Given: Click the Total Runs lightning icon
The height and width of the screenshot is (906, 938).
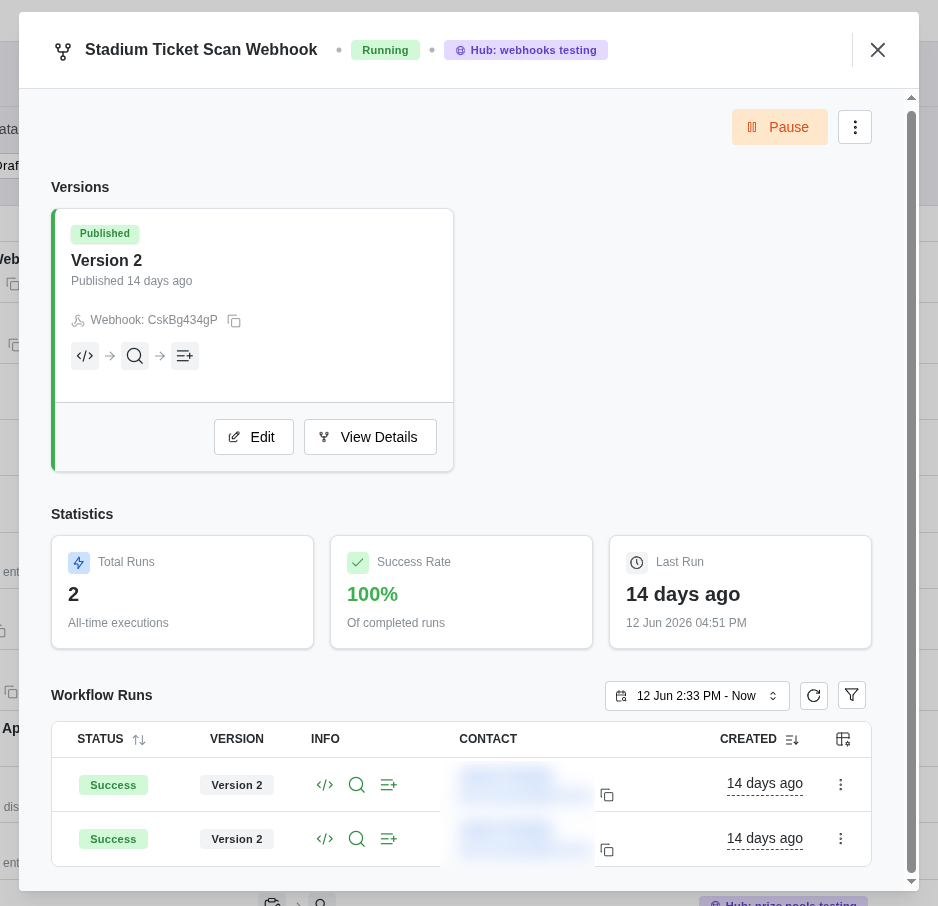Looking at the screenshot, I should pyautogui.click(x=79, y=563).
